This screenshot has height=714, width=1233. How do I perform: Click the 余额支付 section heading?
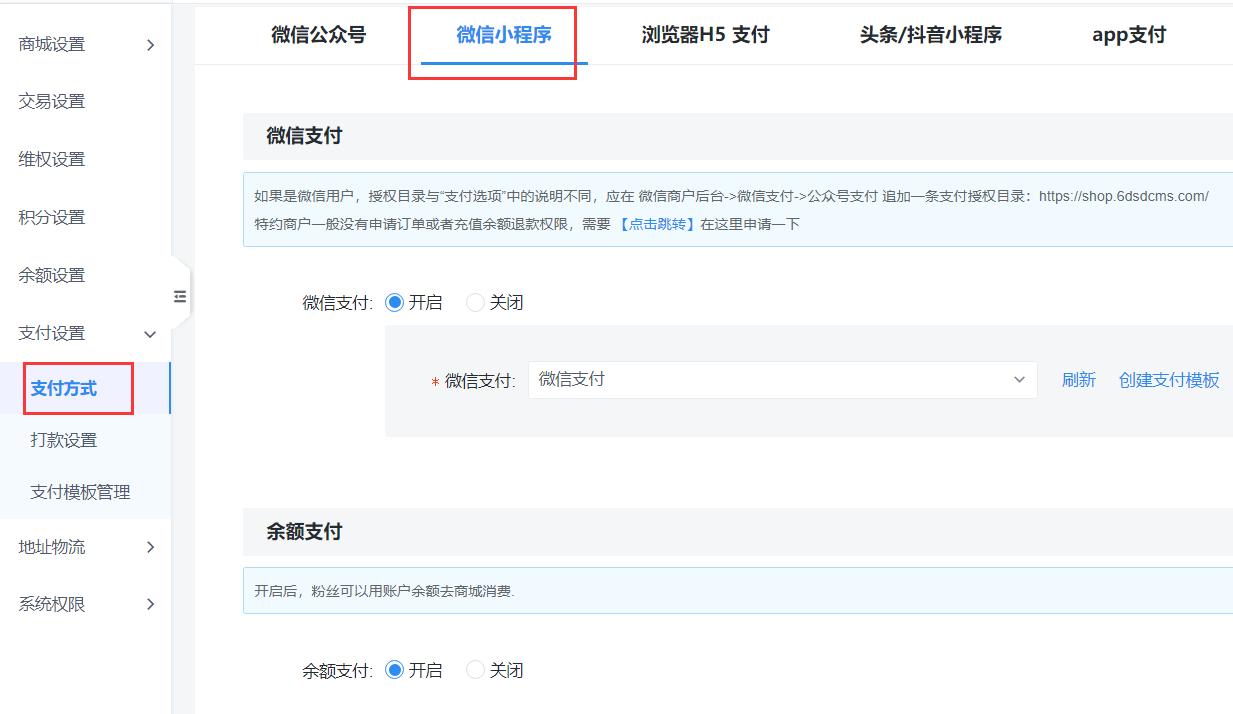pos(304,532)
